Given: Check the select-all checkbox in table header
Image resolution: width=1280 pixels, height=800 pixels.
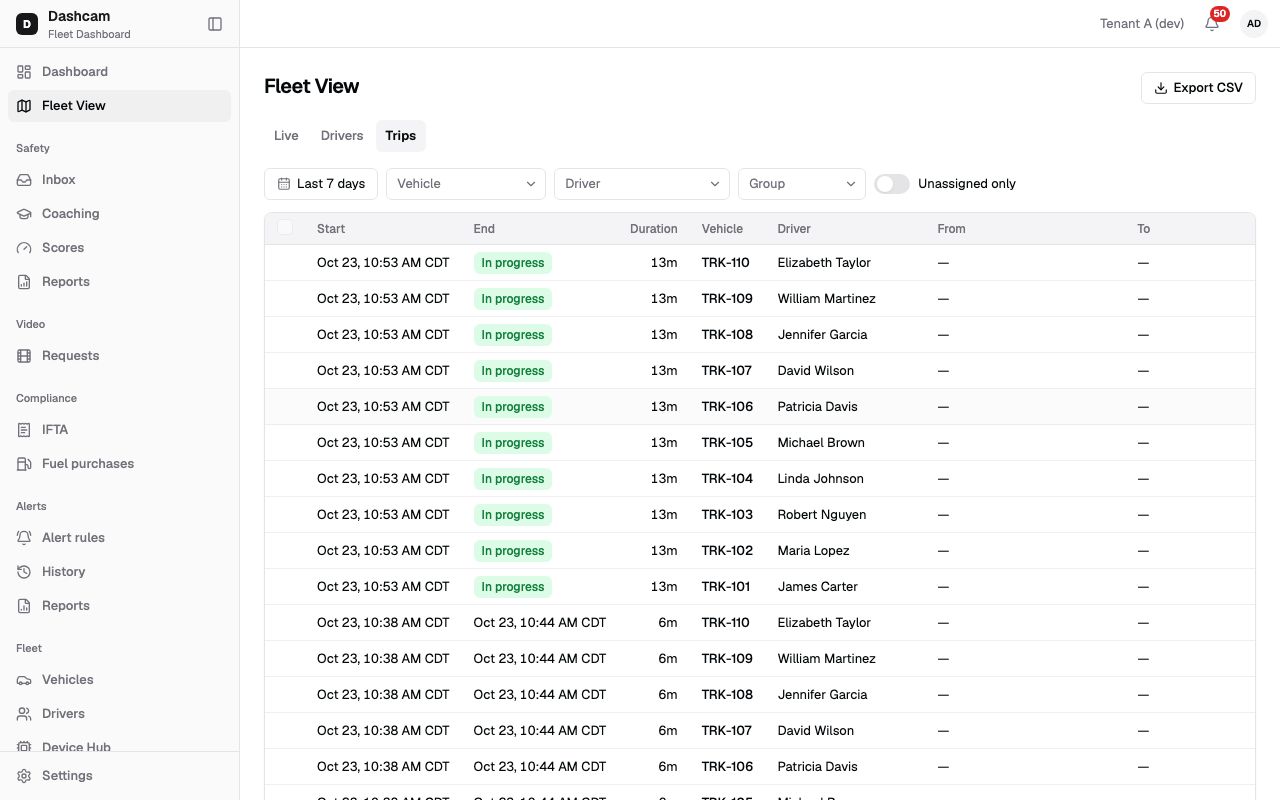Looking at the screenshot, I should 285,228.
